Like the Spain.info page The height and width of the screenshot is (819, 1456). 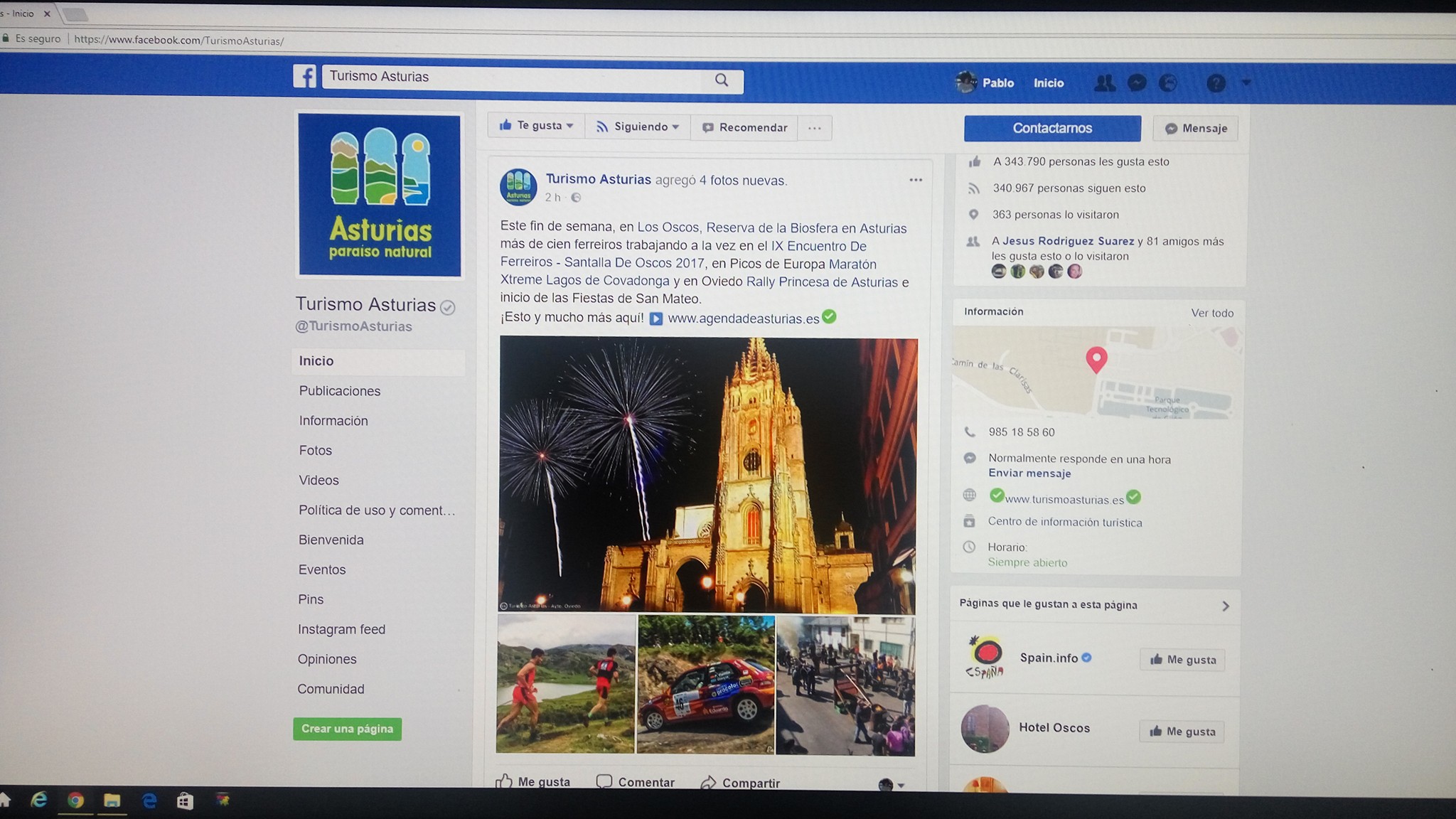(1183, 660)
